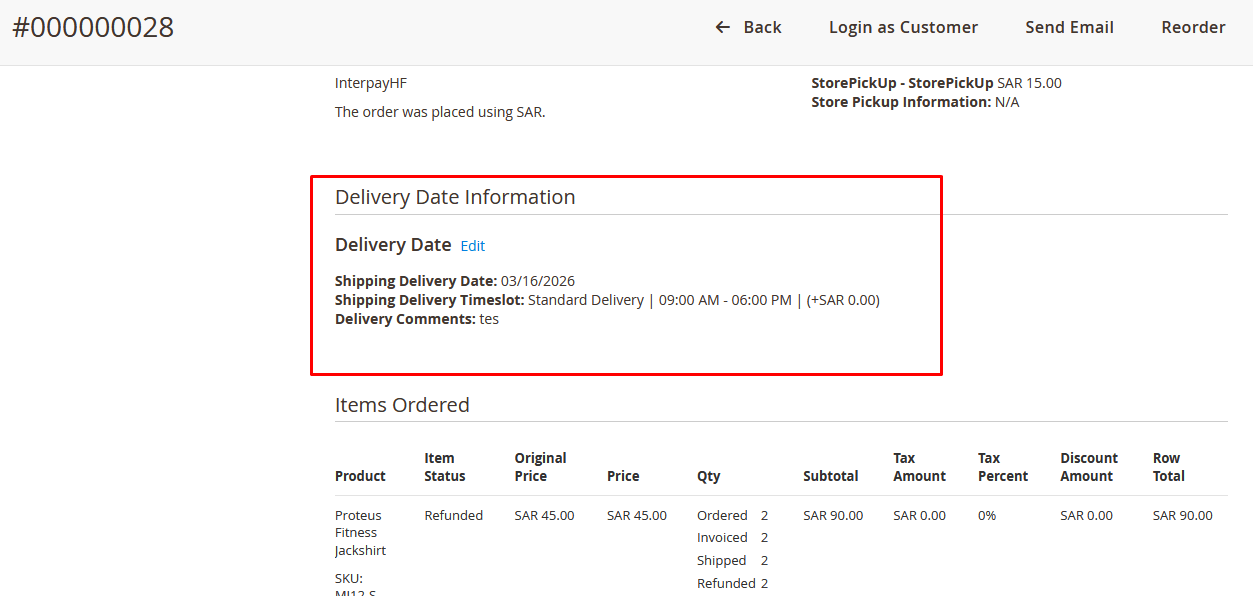Click the Delivery Date Information heading

click(x=455, y=197)
